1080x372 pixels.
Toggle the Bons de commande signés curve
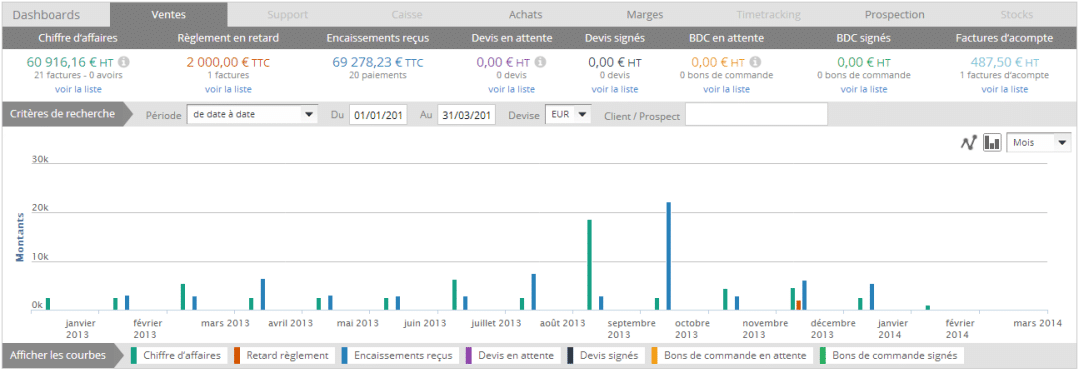(x=893, y=355)
